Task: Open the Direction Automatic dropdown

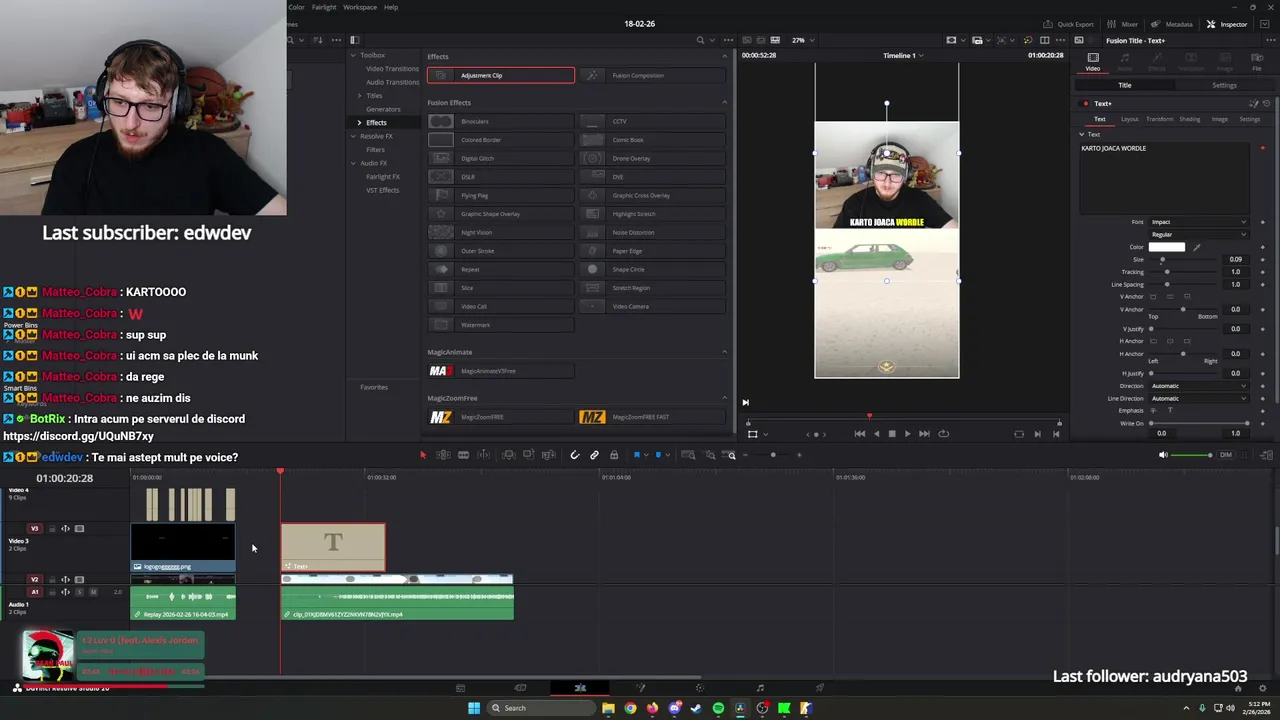Action: (x=1198, y=386)
